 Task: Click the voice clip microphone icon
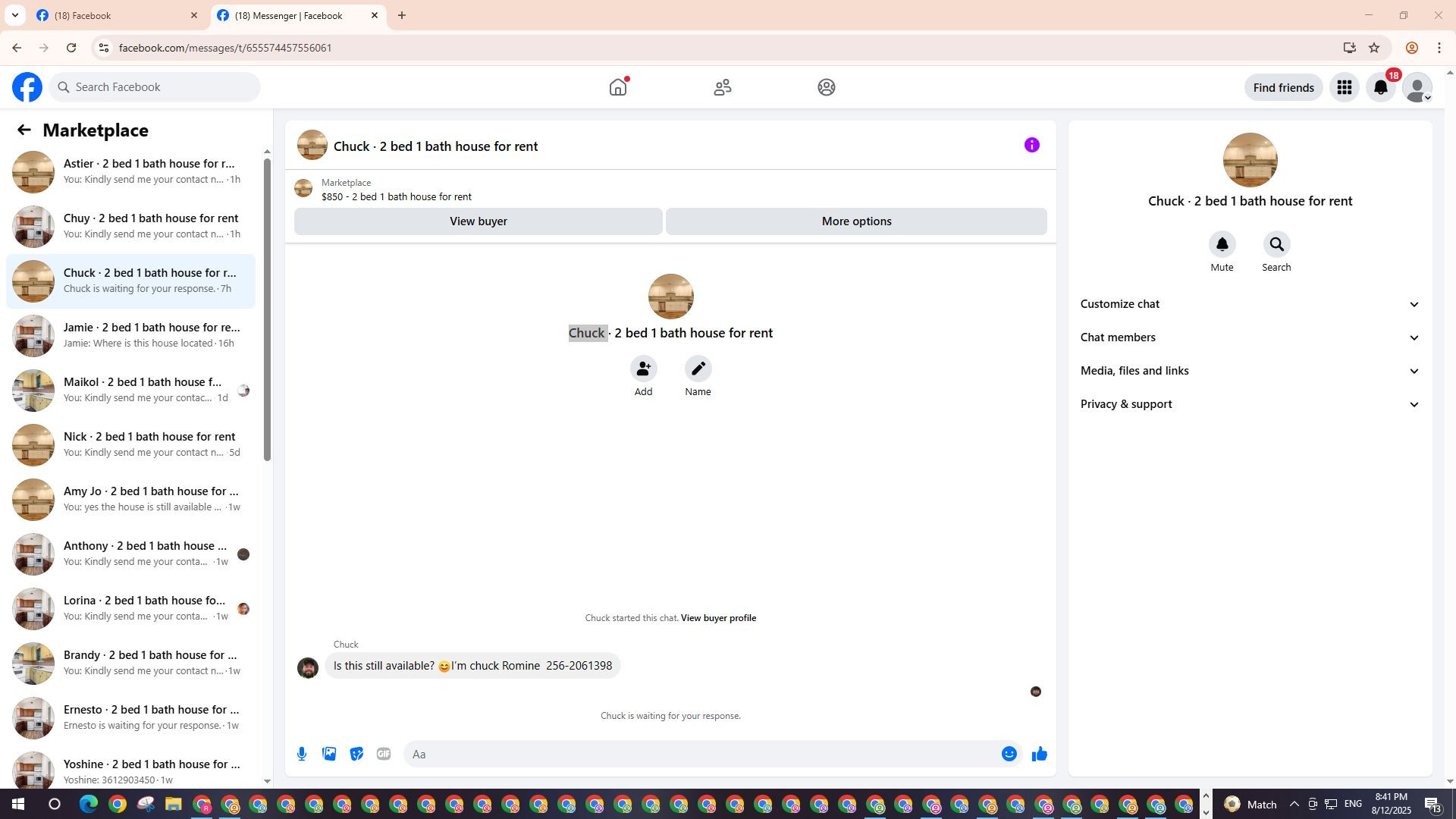coord(302,754)
